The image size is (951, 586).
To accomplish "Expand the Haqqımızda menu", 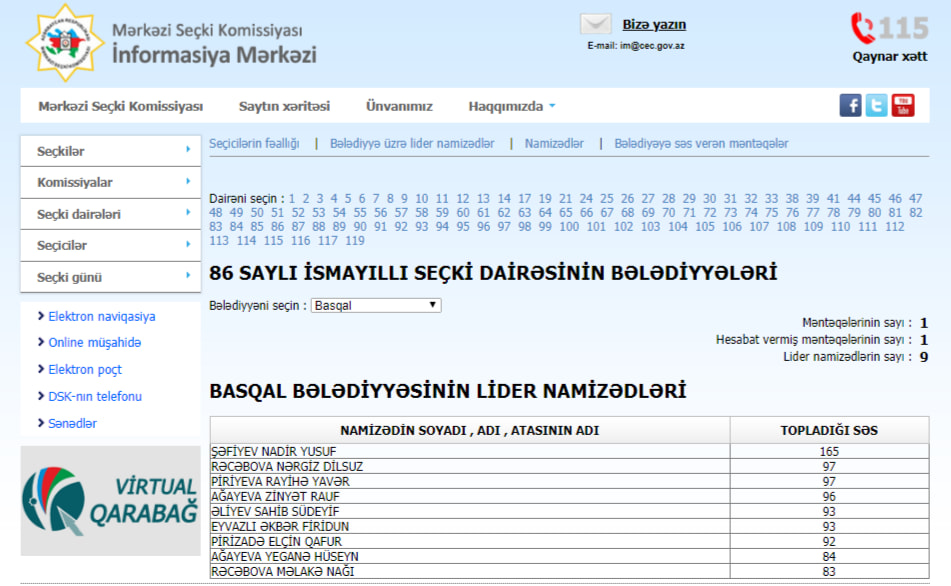I will 511,106.
